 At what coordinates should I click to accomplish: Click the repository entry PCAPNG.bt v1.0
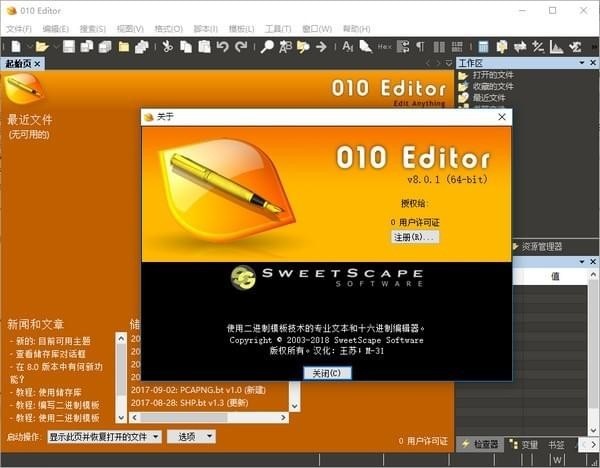198,390
